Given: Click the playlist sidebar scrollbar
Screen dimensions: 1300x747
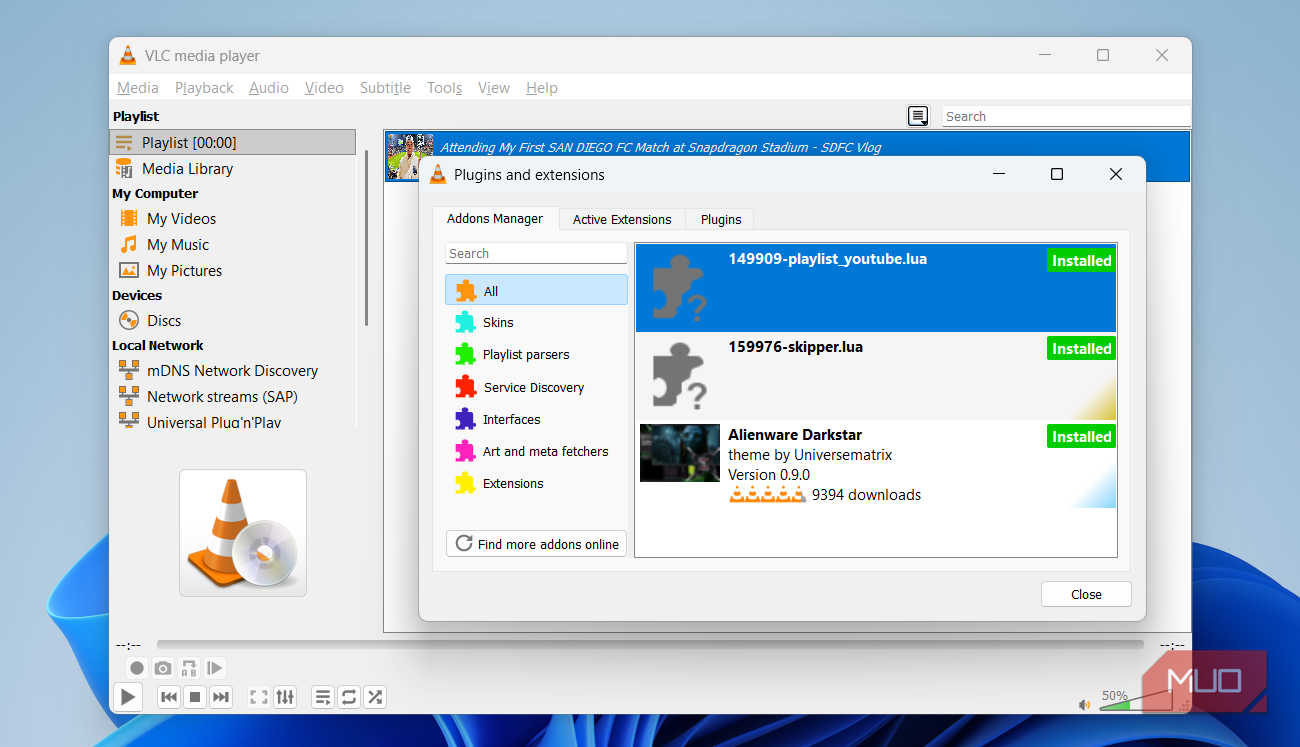Looking at the screenshot, I should point(366,238).
